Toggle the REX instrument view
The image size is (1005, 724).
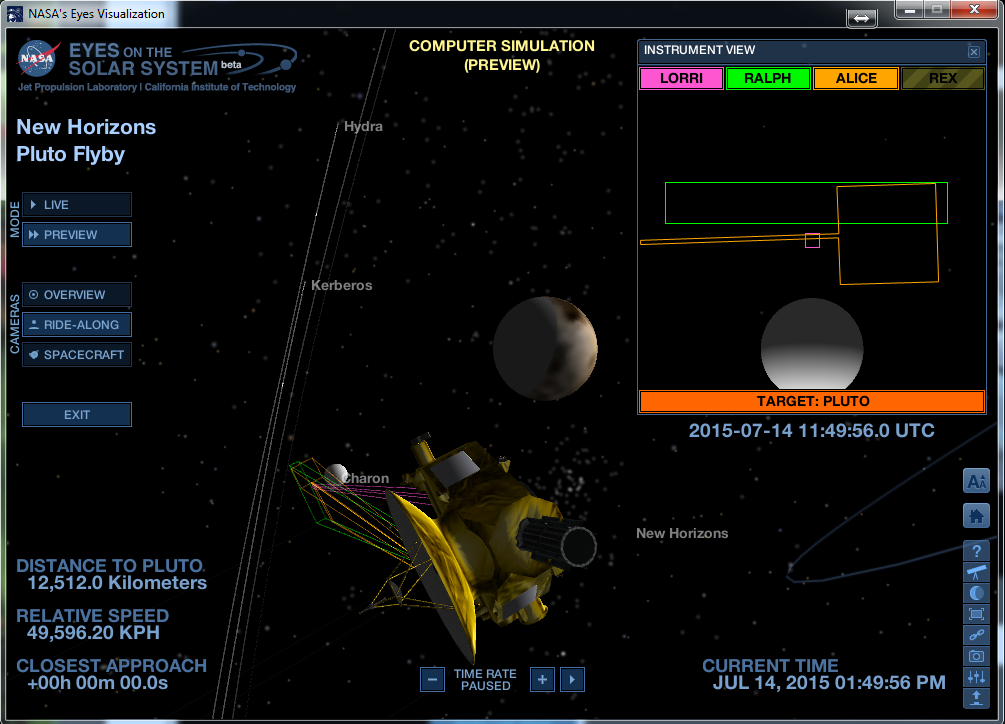[943, 78]
